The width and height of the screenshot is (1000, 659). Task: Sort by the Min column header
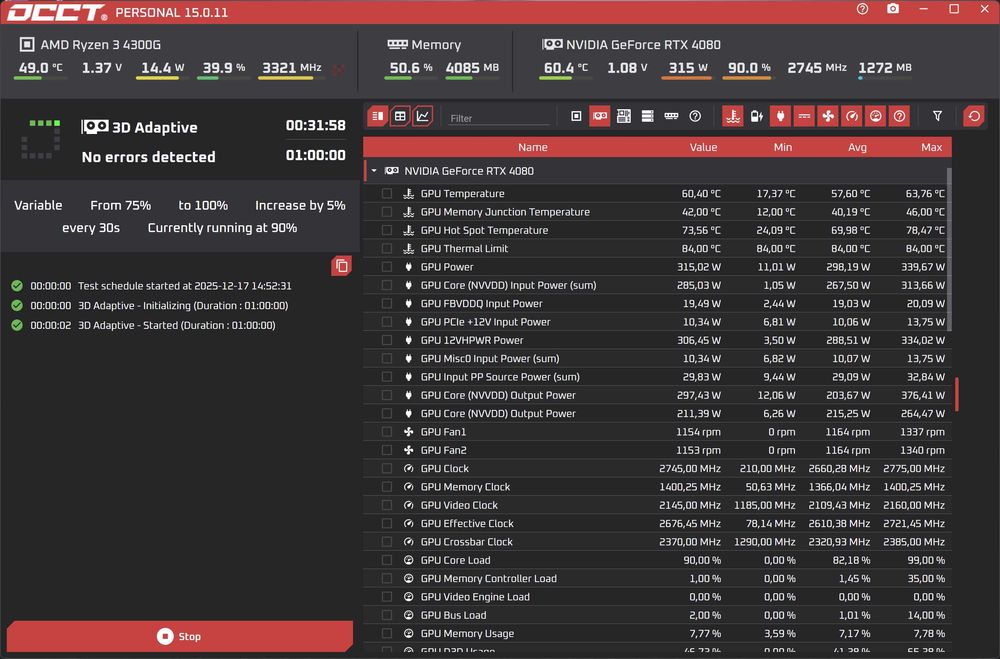783,147
